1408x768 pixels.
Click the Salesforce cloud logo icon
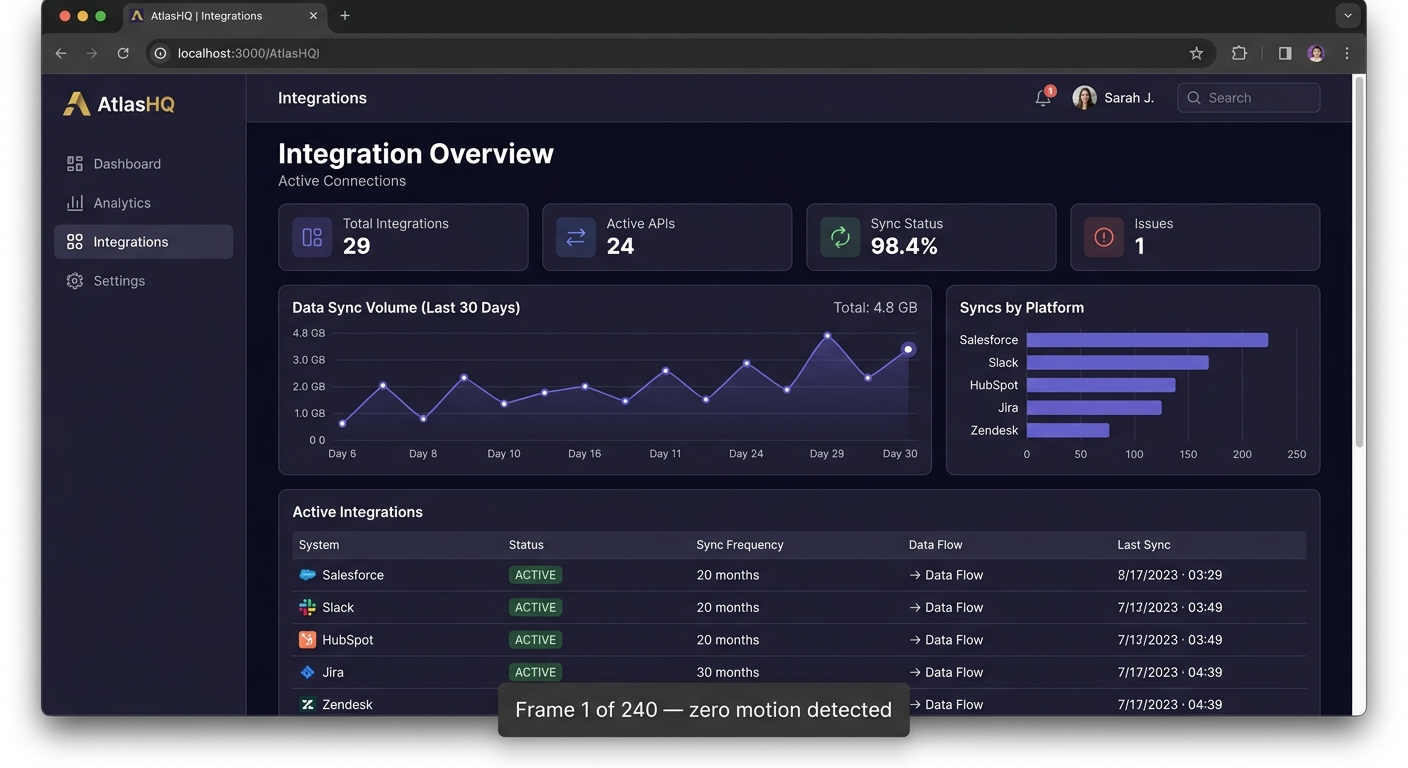307,575
